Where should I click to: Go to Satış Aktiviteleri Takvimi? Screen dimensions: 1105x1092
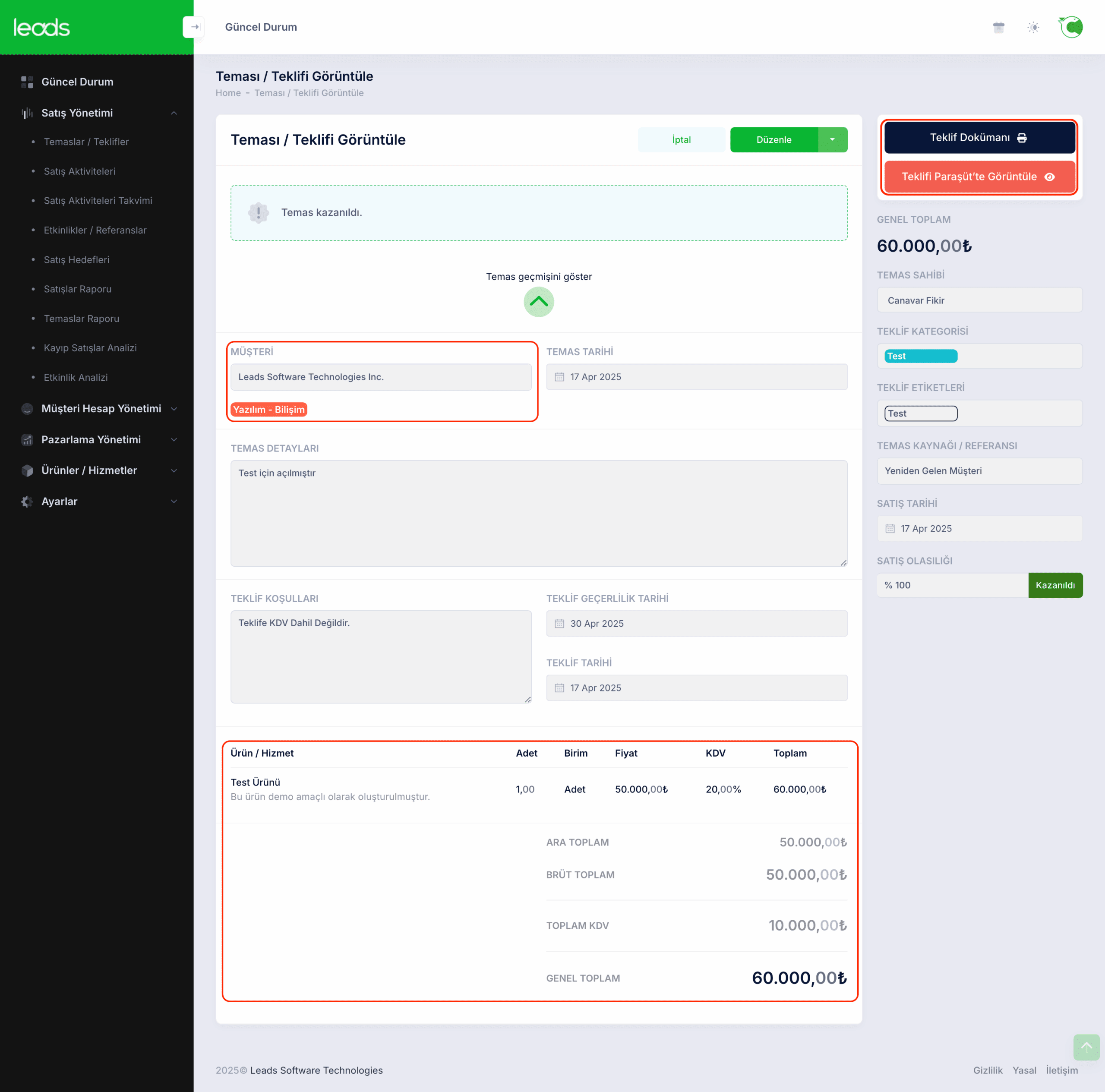(98, 201)
